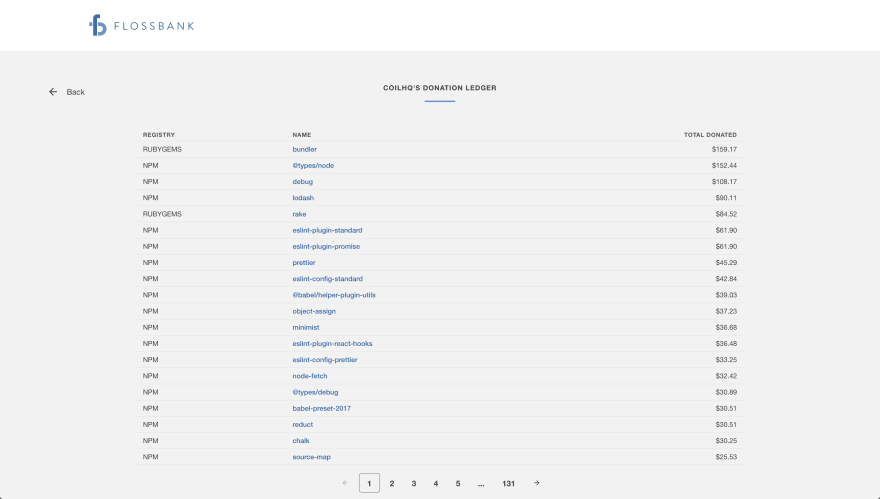This screenshot has height=499, width=880.
Task: Click the $36.68 donation amount
Action: pyautogui.click(x=726, y=327)
